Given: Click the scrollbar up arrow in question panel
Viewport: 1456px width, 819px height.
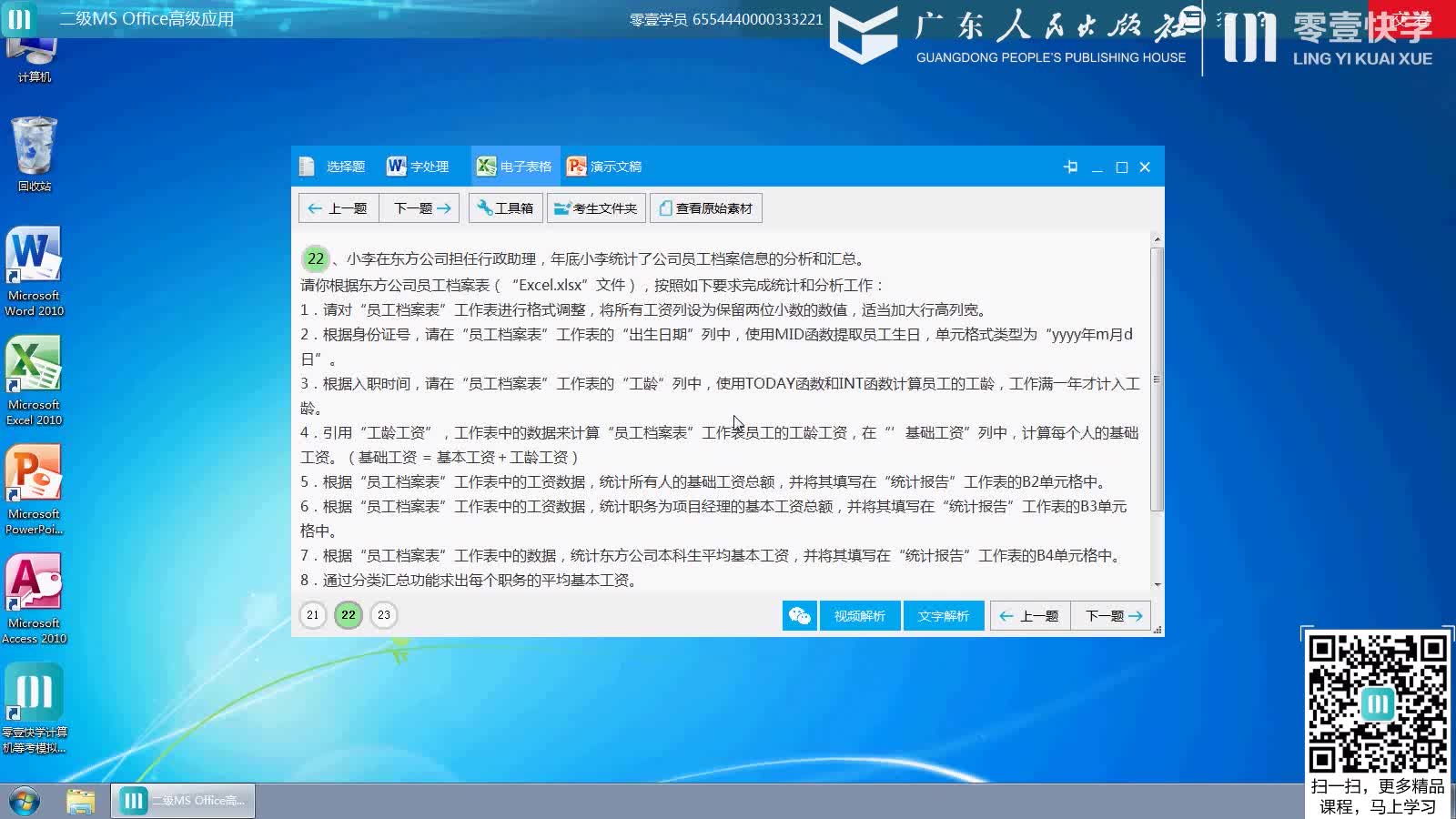Looking at the screenshot, I should pos(1158,239).
